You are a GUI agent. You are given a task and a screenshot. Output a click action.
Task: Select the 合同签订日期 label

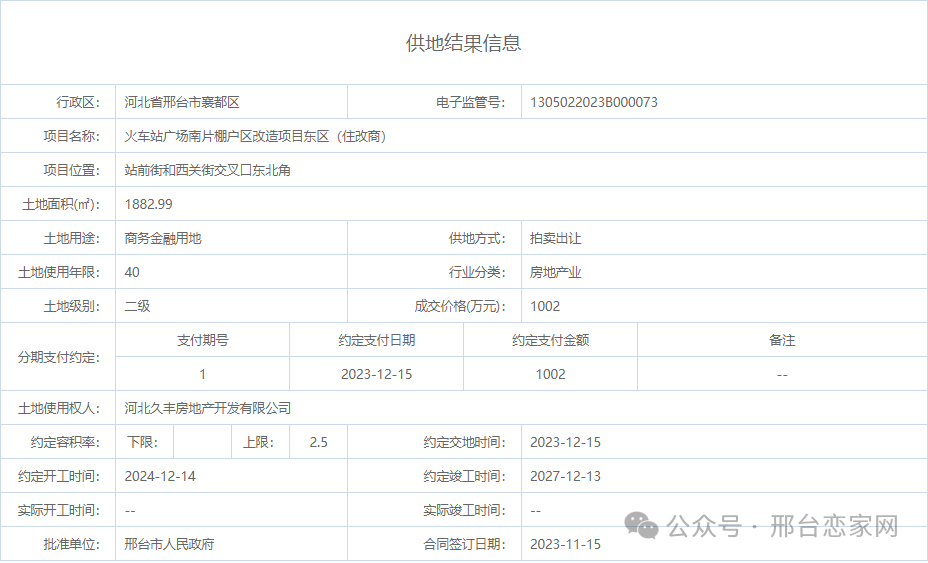pyautogui.click(x=465, y=545)
